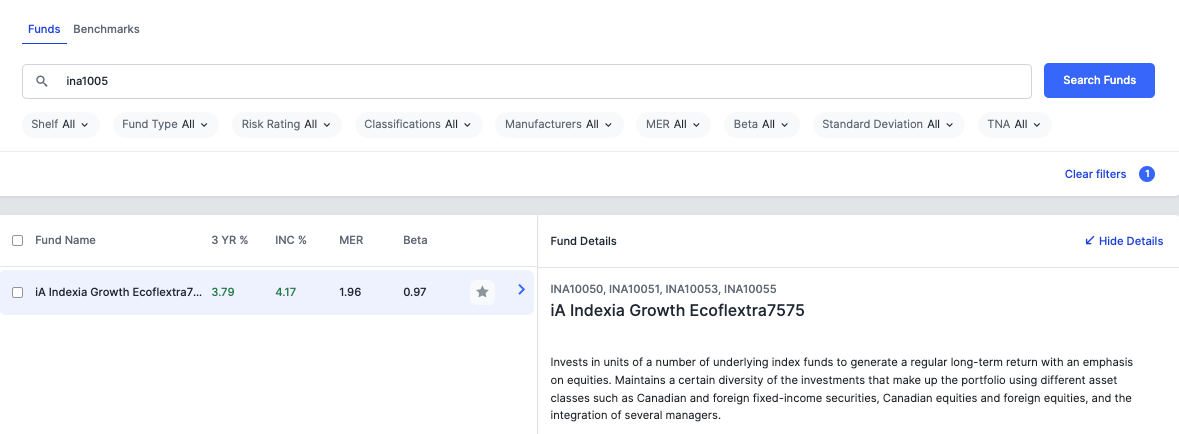The height and width of the screenshot is (434, 1179).
Task: Open the Standard Deviation filter
Action: tap(888, 125)
